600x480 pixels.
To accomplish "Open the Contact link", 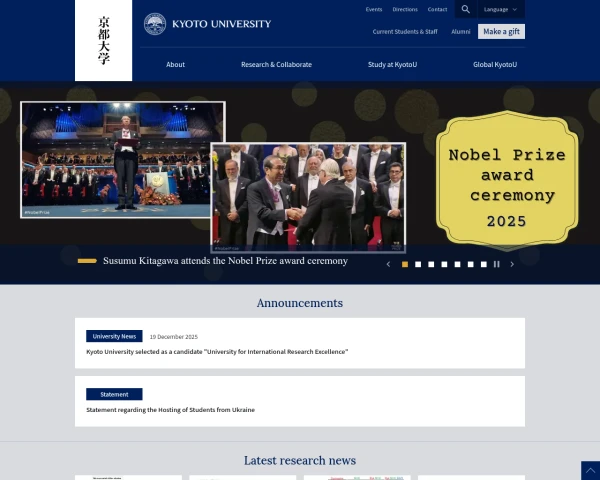I will (437, 10).
